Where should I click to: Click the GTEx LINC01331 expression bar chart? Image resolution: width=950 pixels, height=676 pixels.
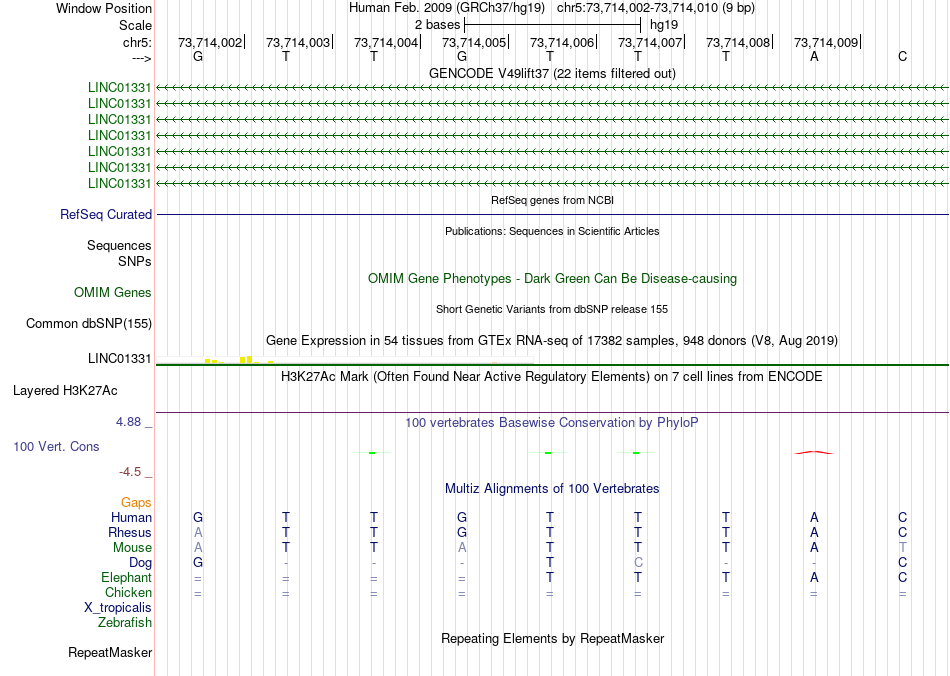[x=344, y=360]
